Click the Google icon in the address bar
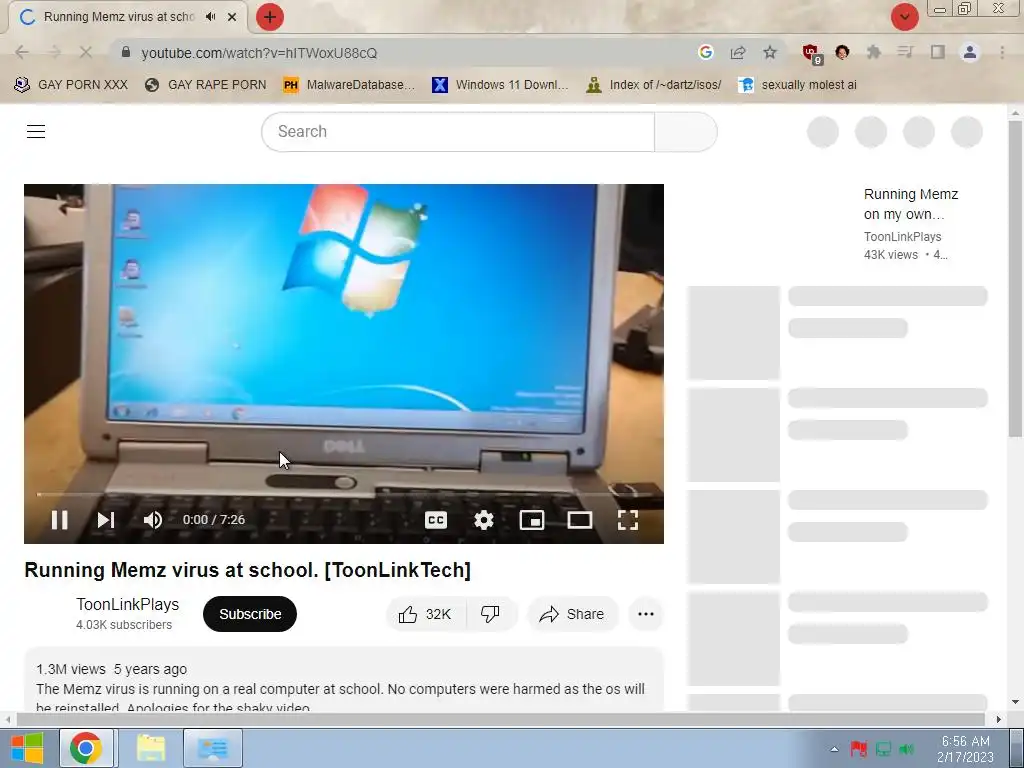1024x768 pixels. [x=705, y=52]
